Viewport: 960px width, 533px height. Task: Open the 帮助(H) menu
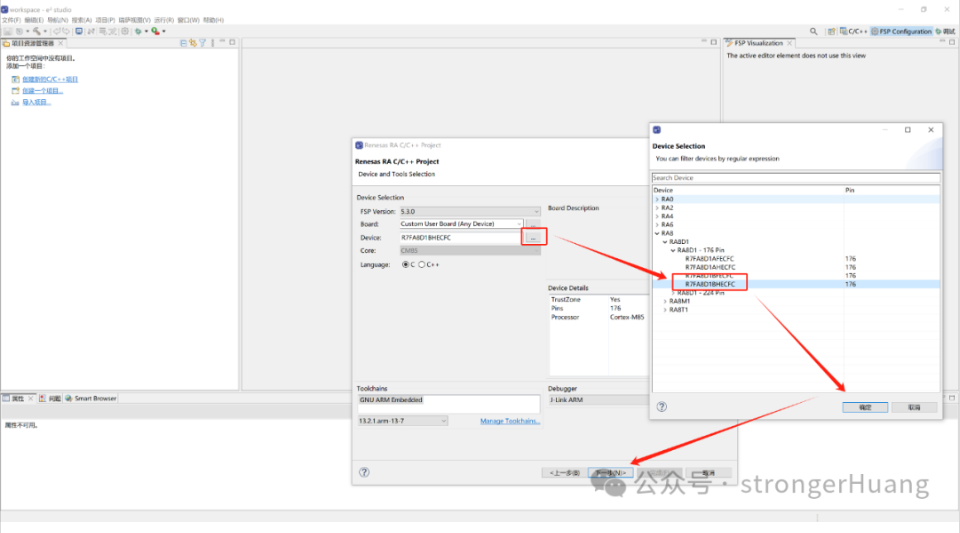[213, 20]
